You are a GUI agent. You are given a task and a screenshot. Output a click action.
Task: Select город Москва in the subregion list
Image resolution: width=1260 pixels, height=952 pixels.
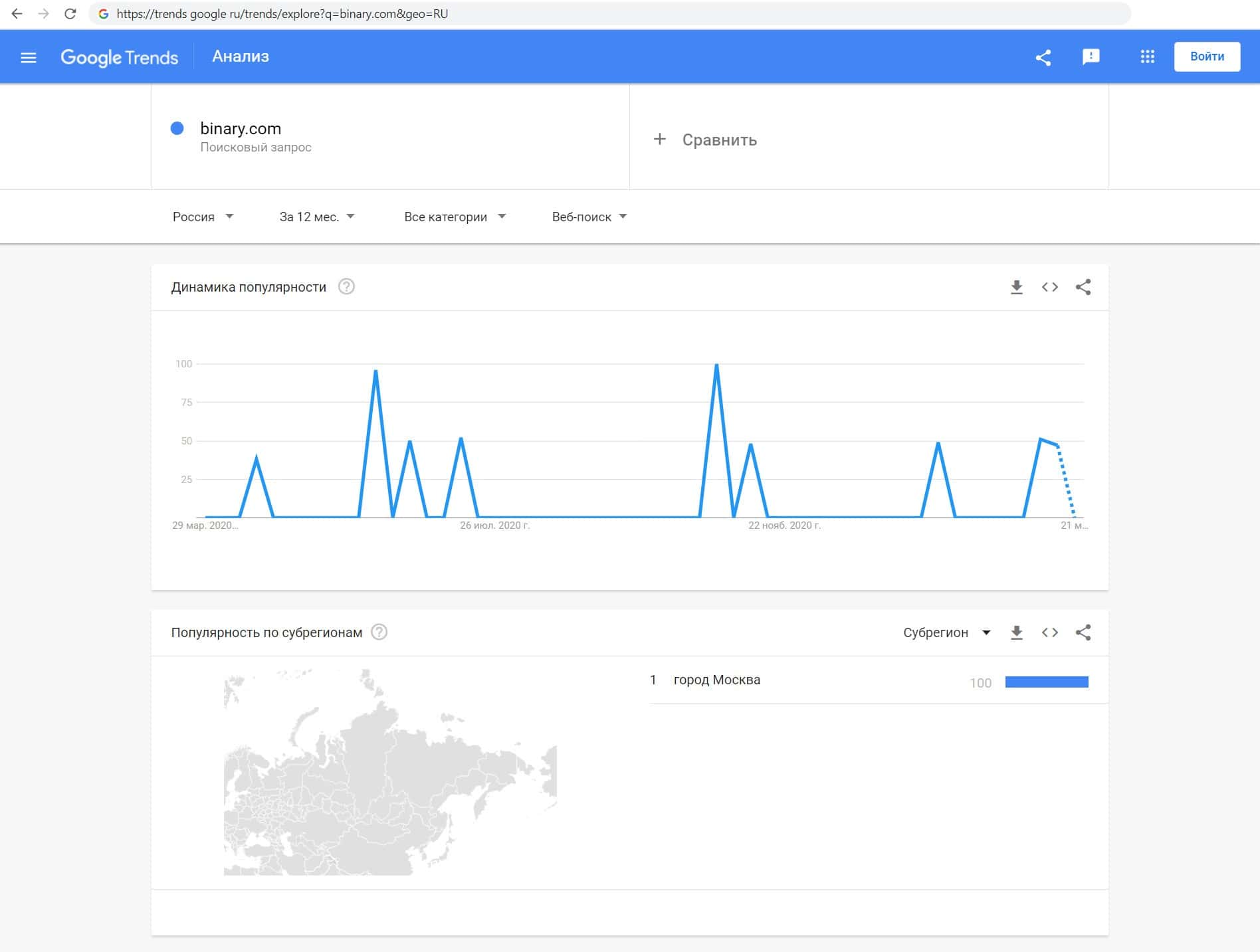(x=717, y=680)
